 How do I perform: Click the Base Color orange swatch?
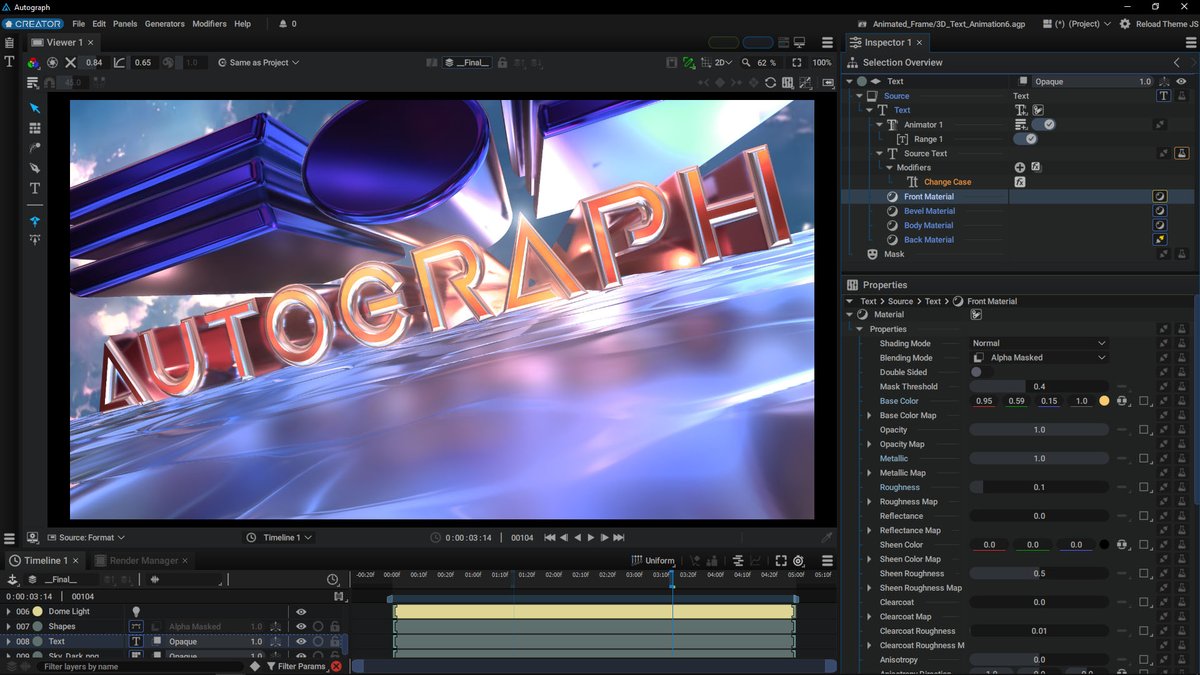[1104, 401]
